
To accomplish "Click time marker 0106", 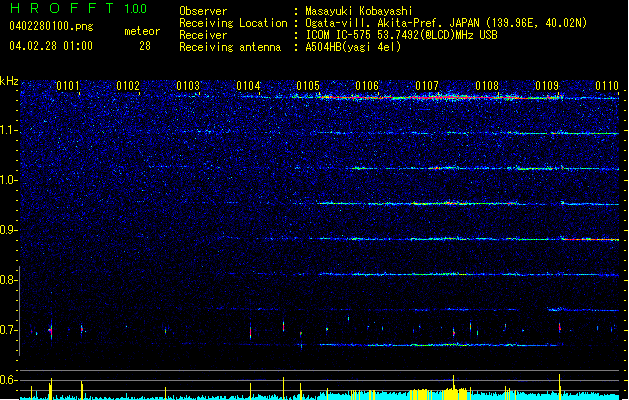I will (367, 86).
